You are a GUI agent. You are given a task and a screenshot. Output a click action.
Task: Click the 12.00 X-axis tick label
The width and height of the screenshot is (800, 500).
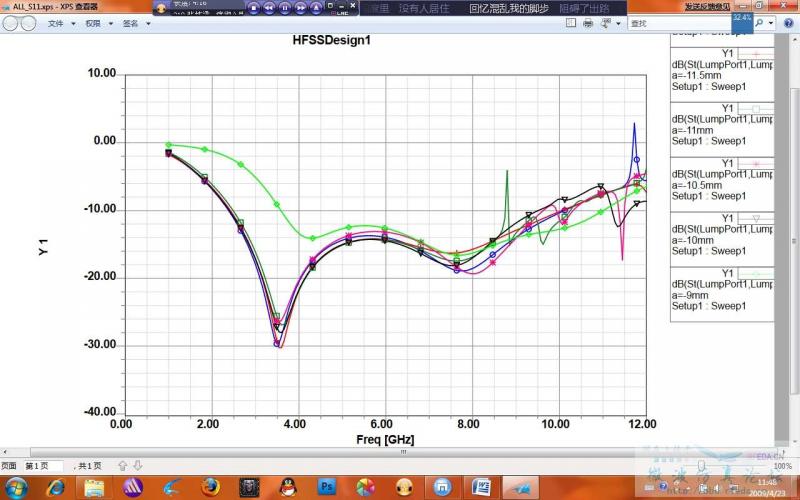click(x=642, y=424)
